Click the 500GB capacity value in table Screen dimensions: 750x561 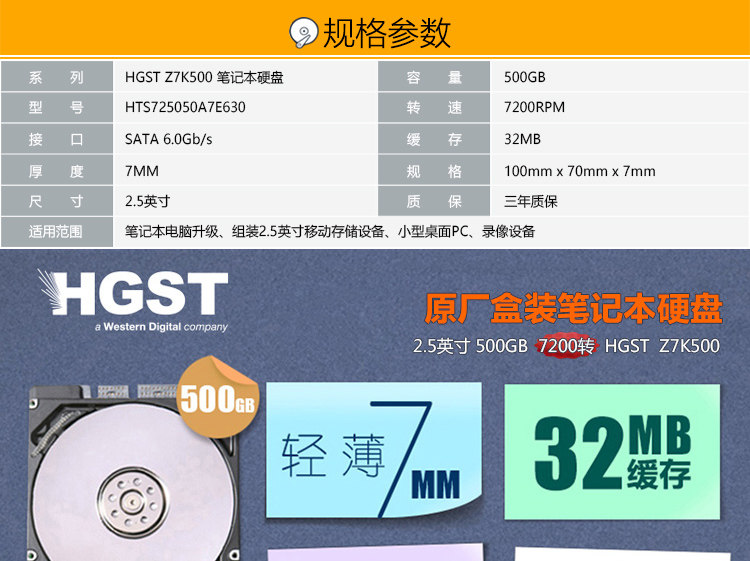tap(525, 77)
